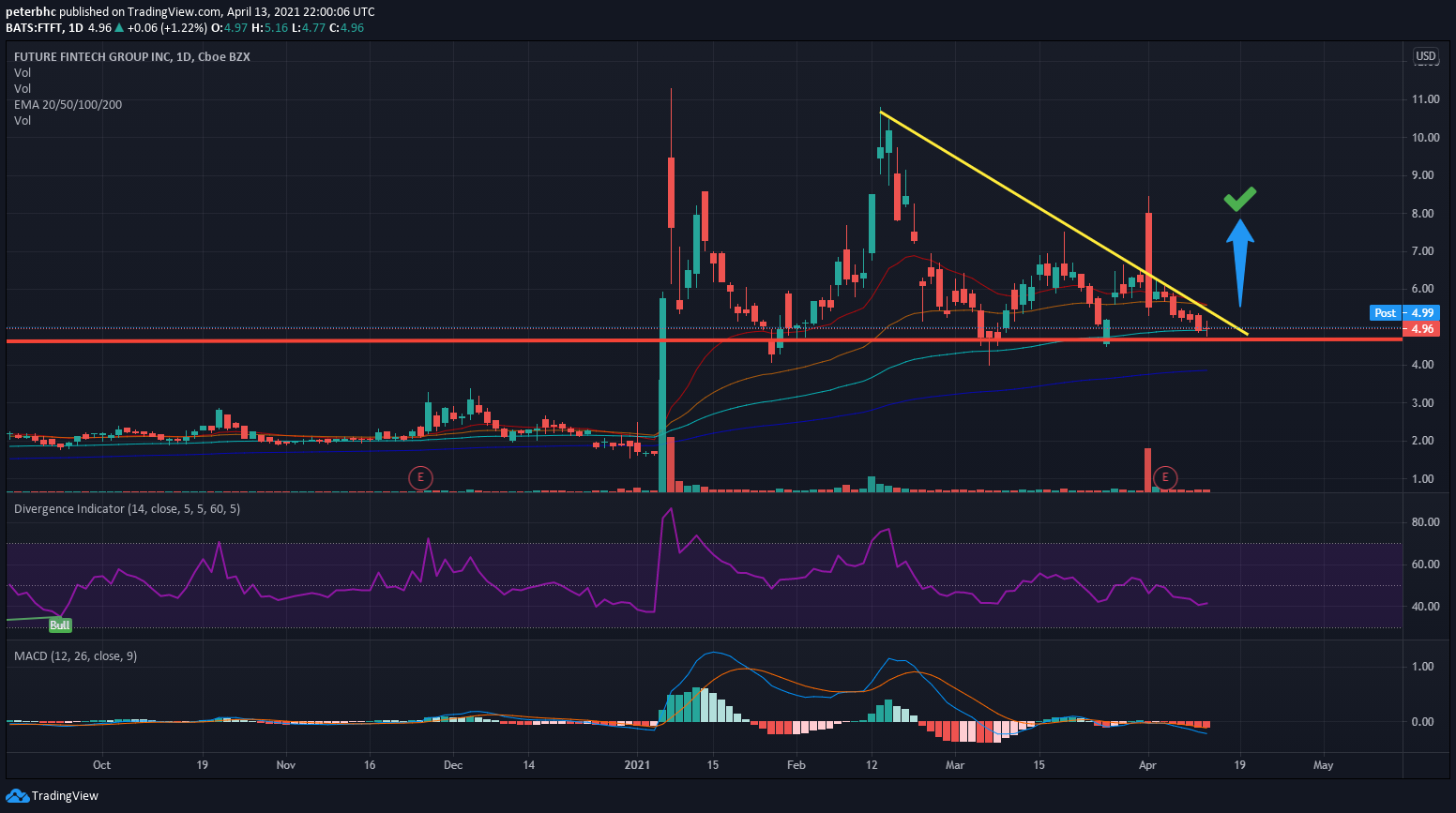The width and height of the screenshot is (1456, 813).
Task: Select the MACD (12, 26, close, 9) label
Action: click(x=75, y=656)
